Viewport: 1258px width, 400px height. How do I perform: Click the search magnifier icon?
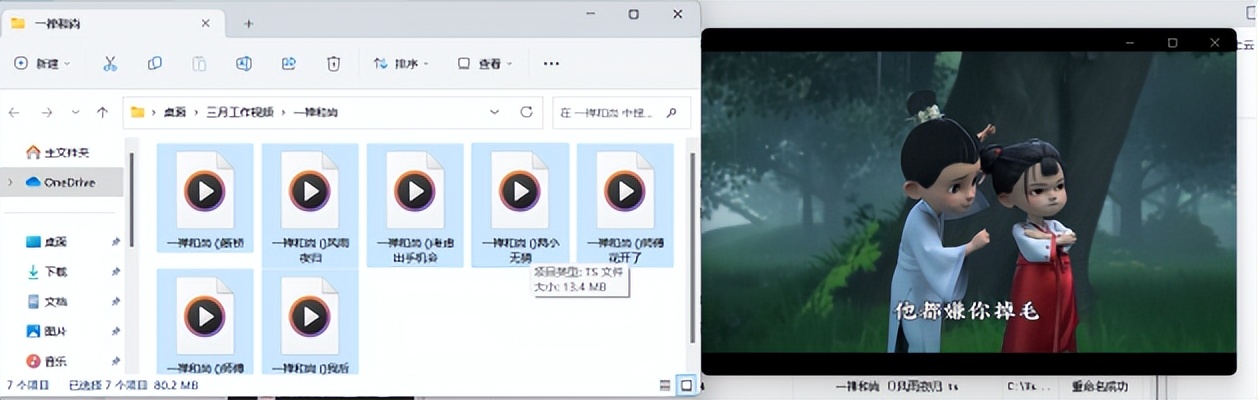tap(674, 112)
